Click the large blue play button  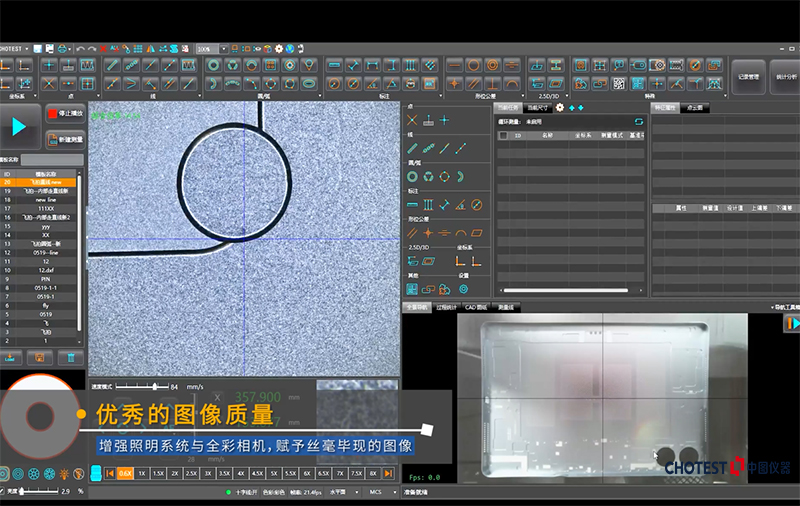(x=19, y=126)
